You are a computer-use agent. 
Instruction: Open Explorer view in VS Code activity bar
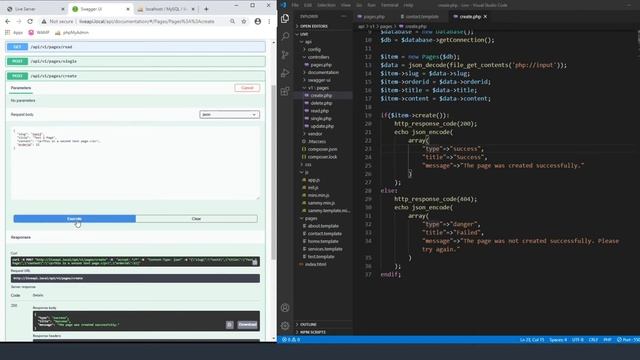coord(285,18)
